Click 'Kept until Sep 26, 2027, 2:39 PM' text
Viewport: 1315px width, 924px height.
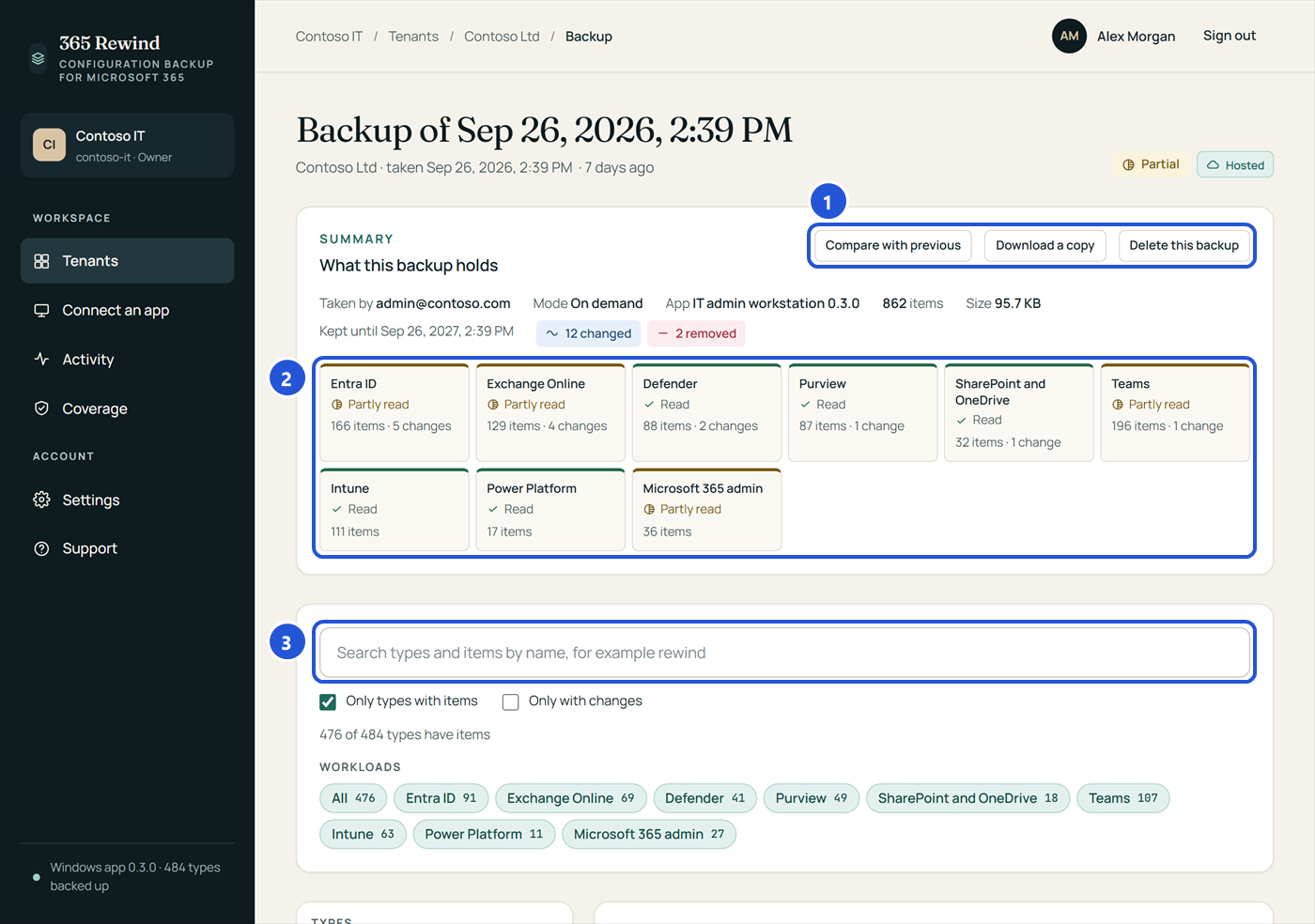tap(416, 331)
